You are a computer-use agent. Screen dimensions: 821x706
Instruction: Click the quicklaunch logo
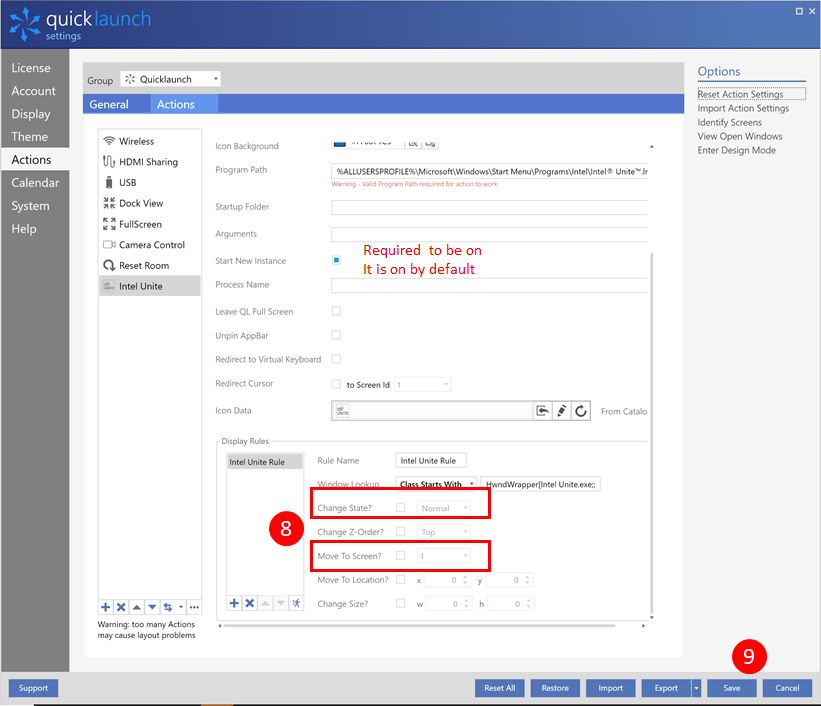tap(80, 25)
